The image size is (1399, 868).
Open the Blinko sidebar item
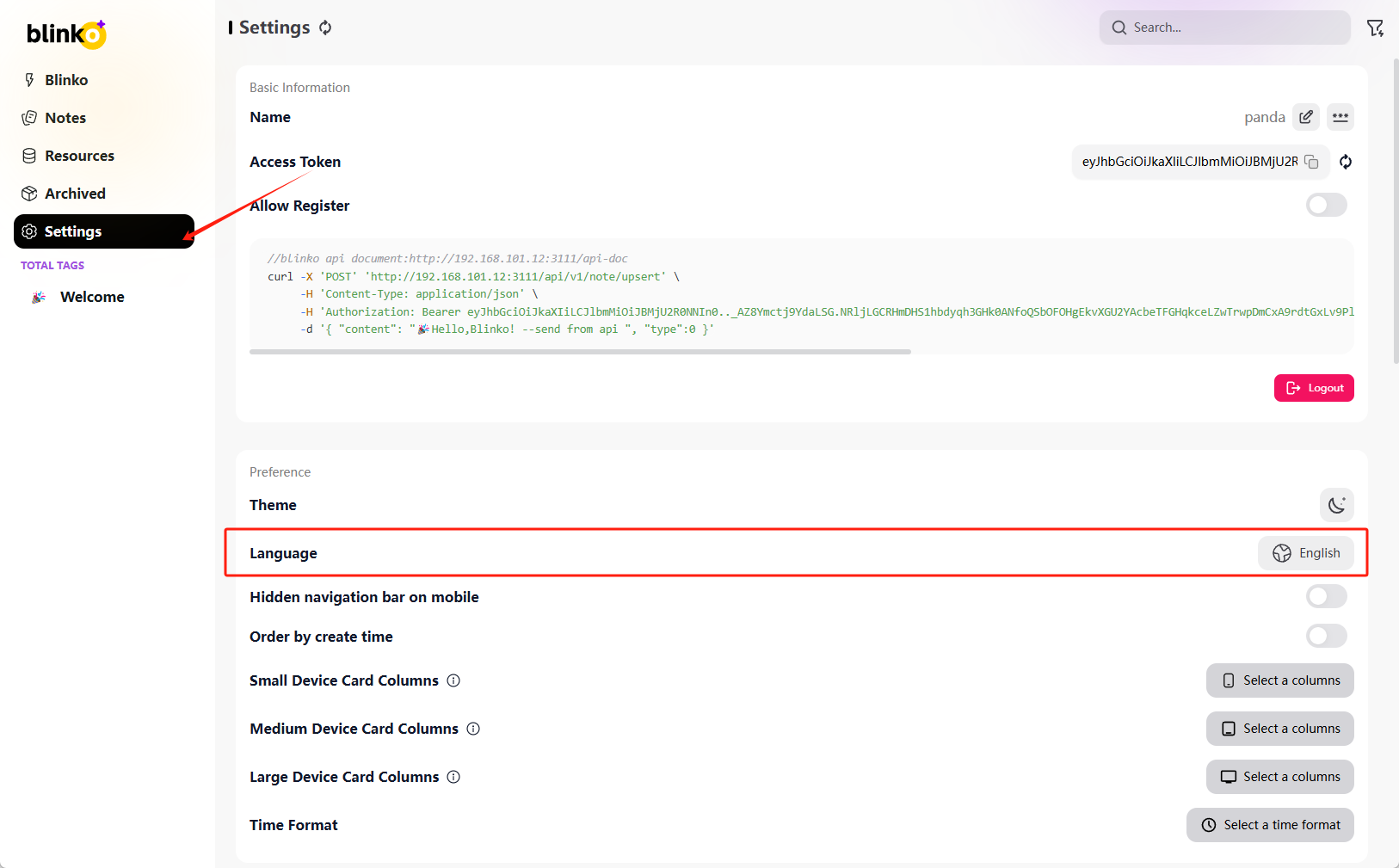point(104,80)
